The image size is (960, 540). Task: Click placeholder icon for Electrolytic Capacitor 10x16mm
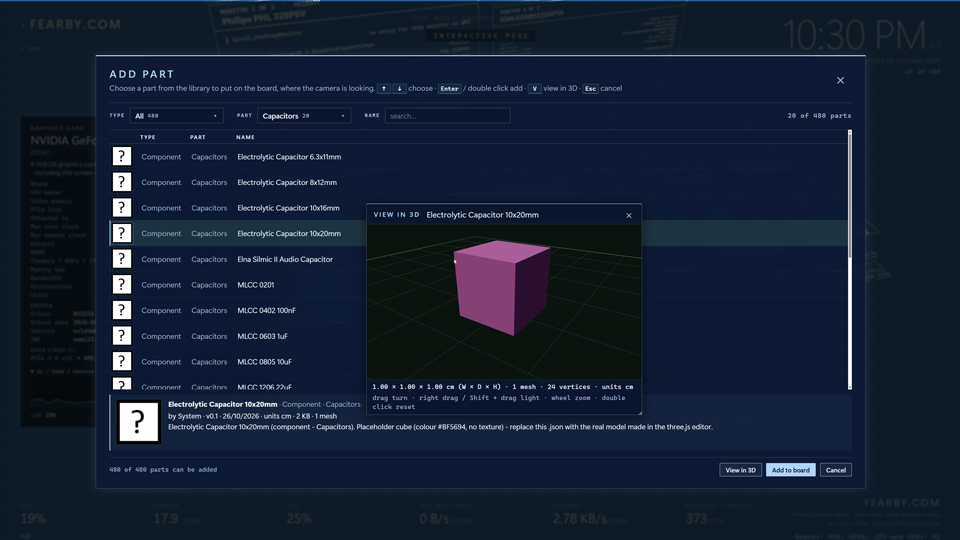122,208
